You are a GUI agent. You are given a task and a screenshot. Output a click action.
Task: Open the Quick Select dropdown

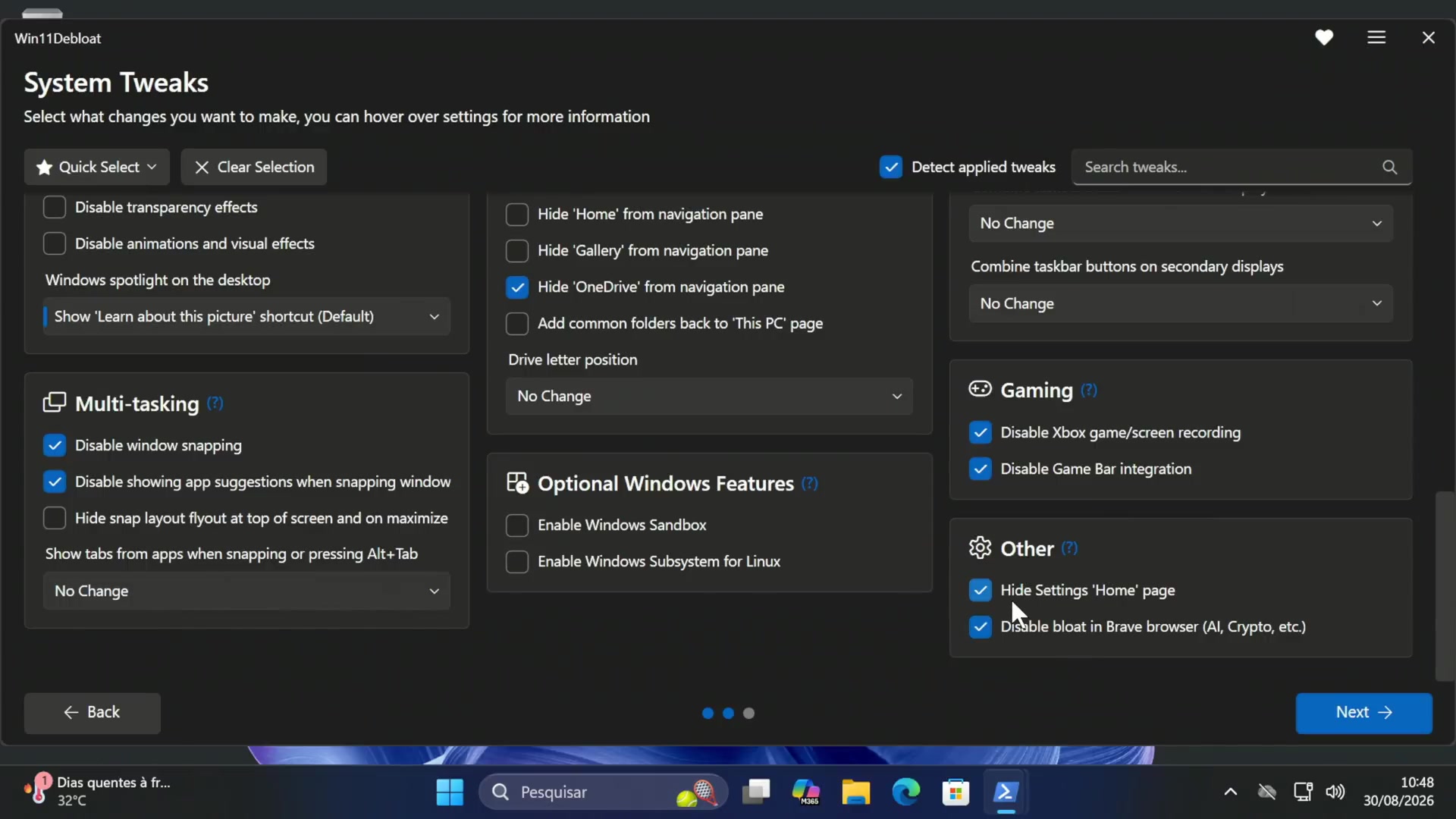97,167
